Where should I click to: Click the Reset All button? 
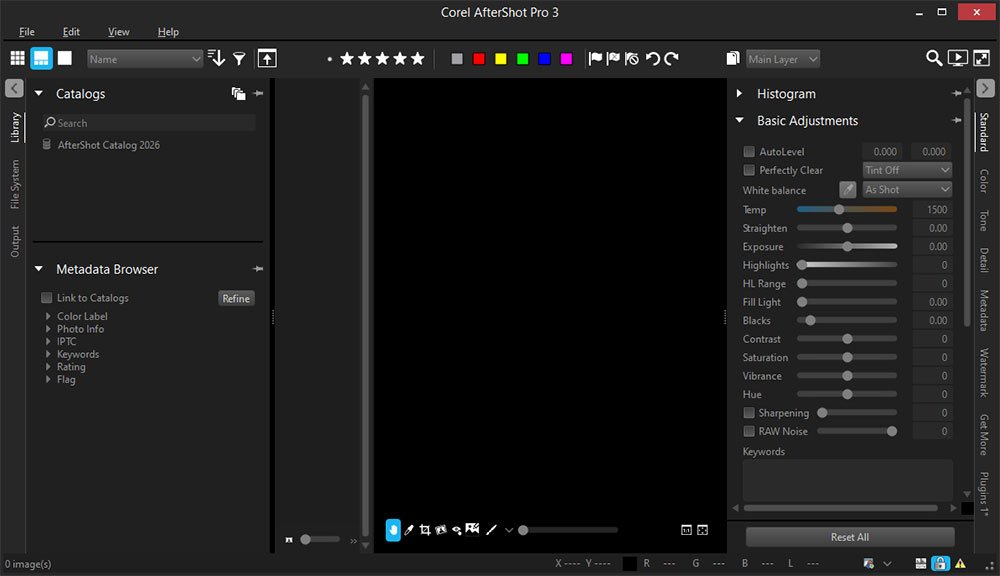pos(849,537)
